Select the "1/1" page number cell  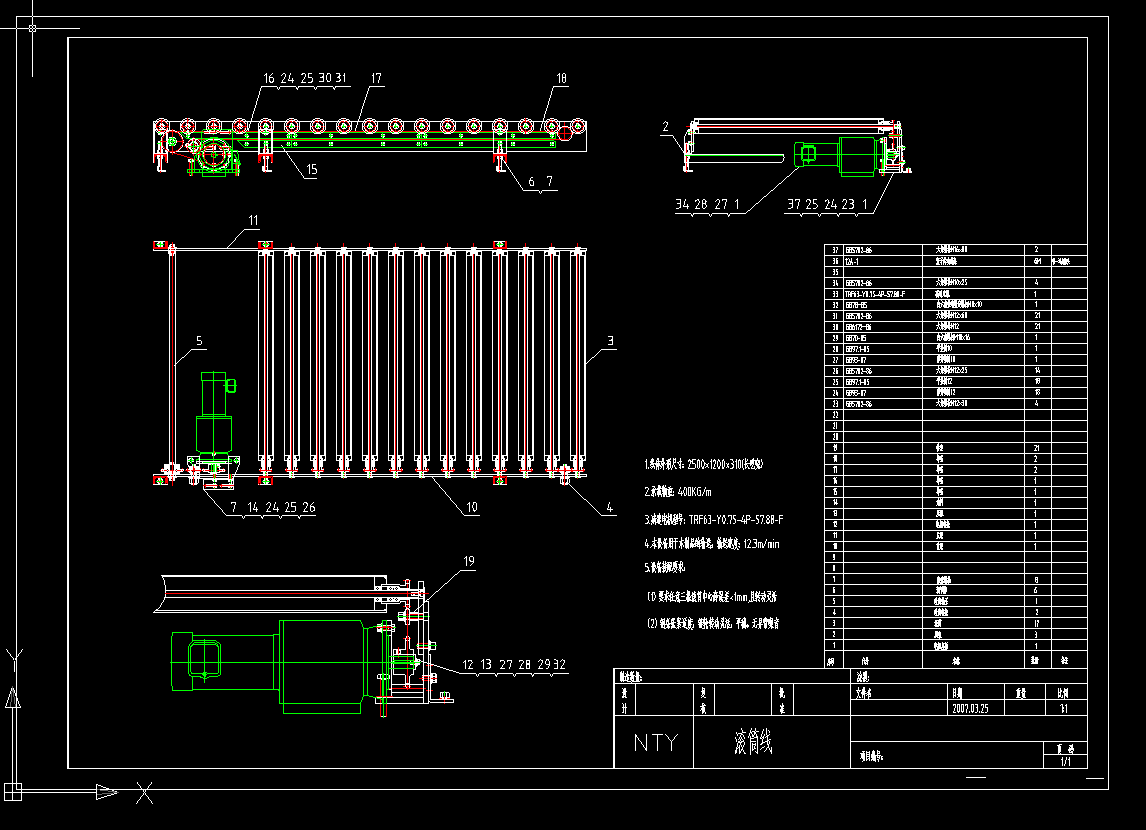[1066, 762]
